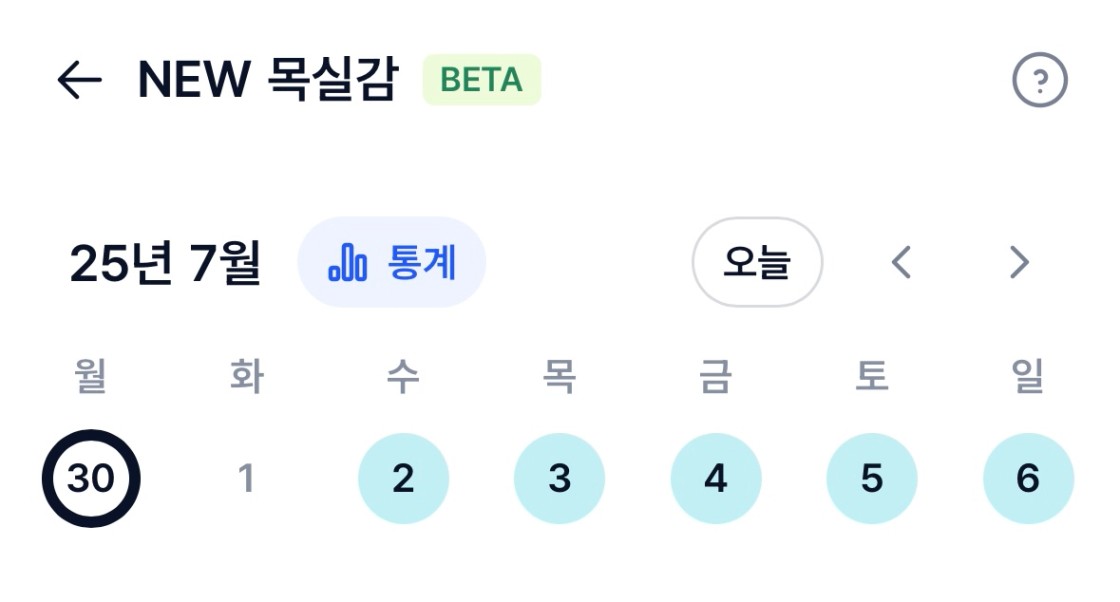Image resolution: width=1120 pixels, height=602 pixels.
Task: Select date 1 on Tuesday
Action: pyautogui.click(x=246, y=478)
